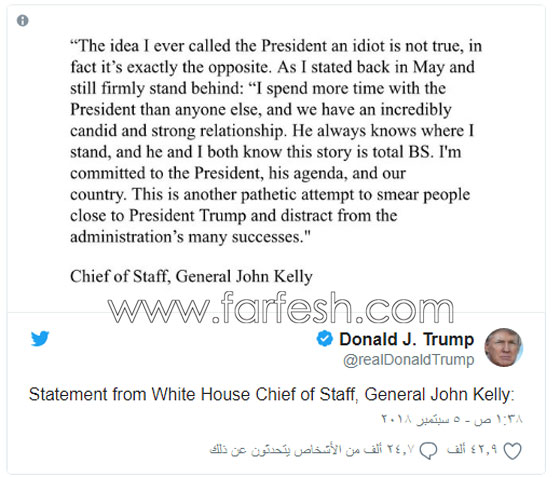Image resolution: width=560 pixels, height=477 pixels.
Task: Open the Twitter bird logo
Action: tap(40, 339)
